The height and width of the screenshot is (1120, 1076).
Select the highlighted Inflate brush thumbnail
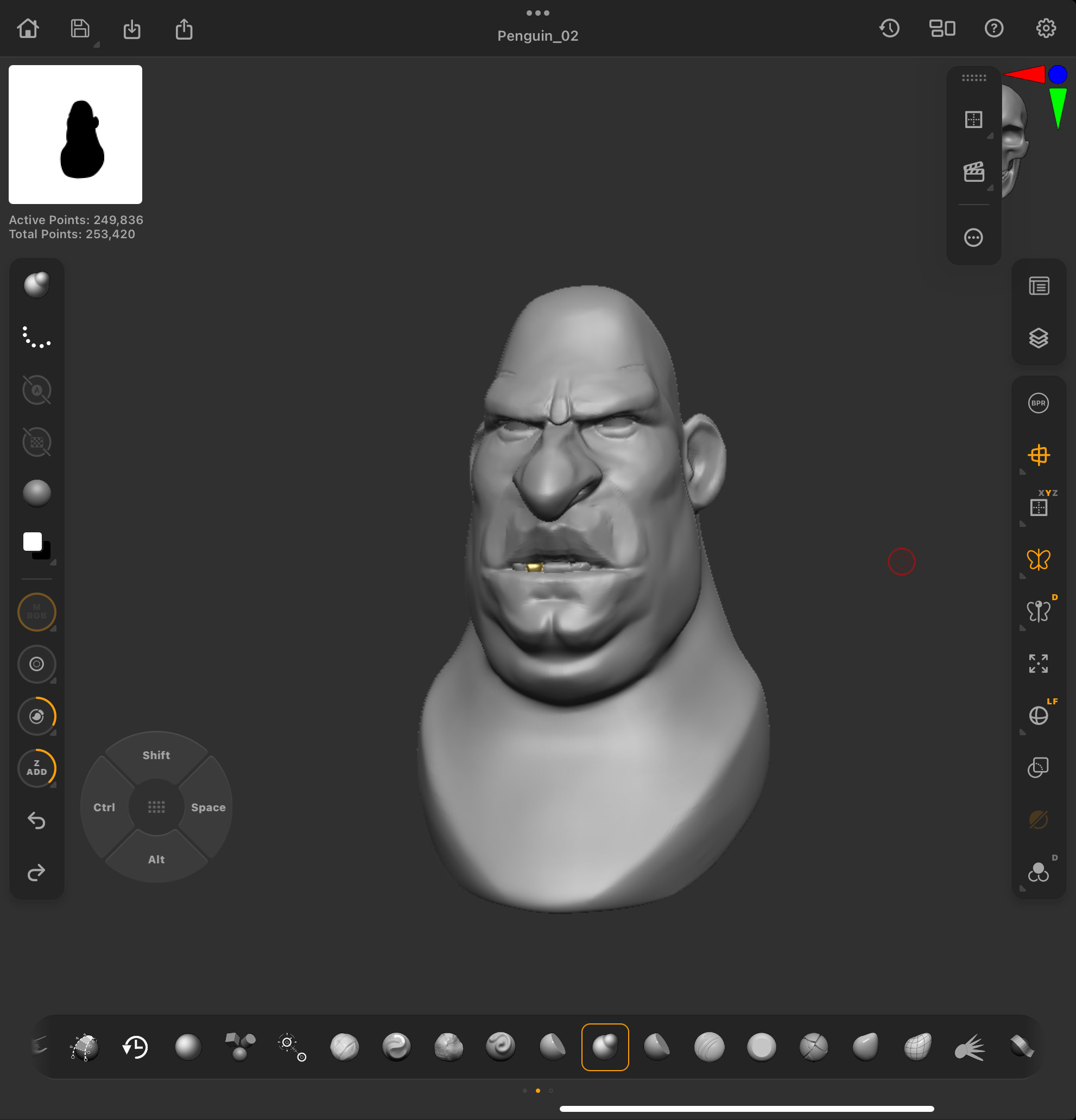pos(605,1047)
